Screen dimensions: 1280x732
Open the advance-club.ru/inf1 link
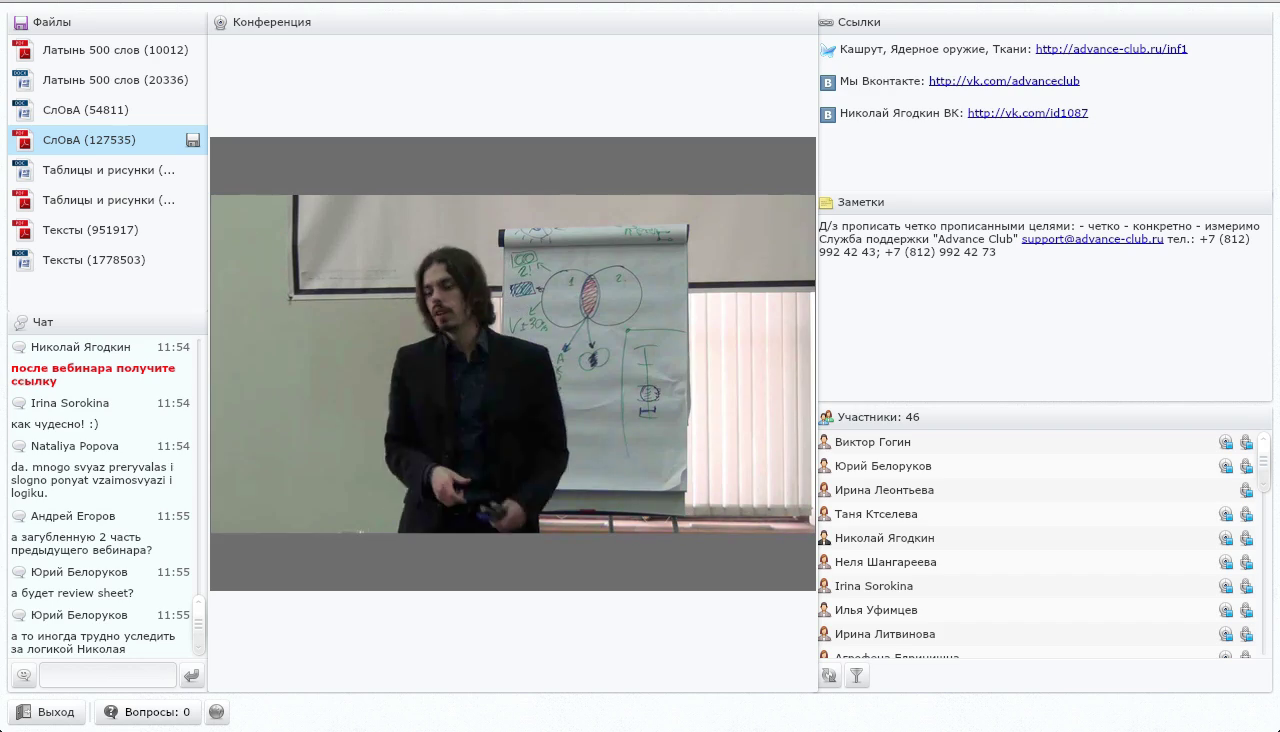tap(1111, 49)
